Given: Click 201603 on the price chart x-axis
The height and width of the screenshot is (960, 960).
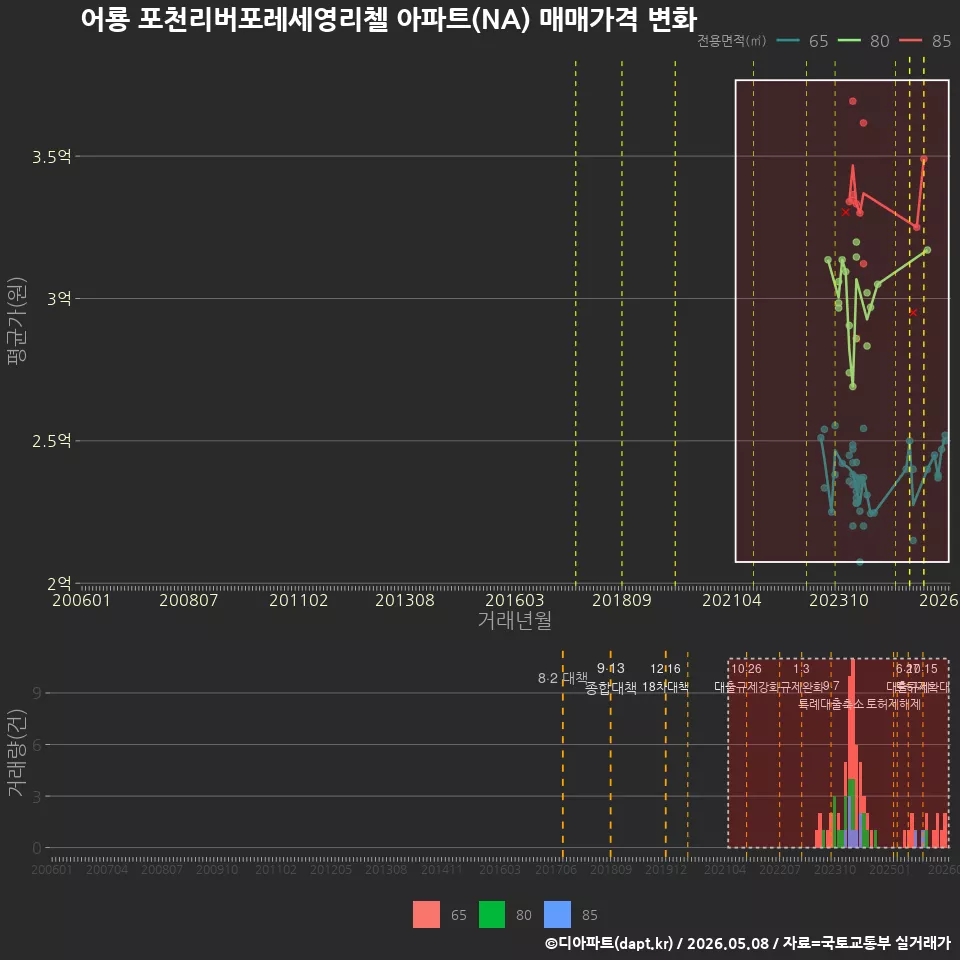Looking at the screenshot, I should [514, 600].
